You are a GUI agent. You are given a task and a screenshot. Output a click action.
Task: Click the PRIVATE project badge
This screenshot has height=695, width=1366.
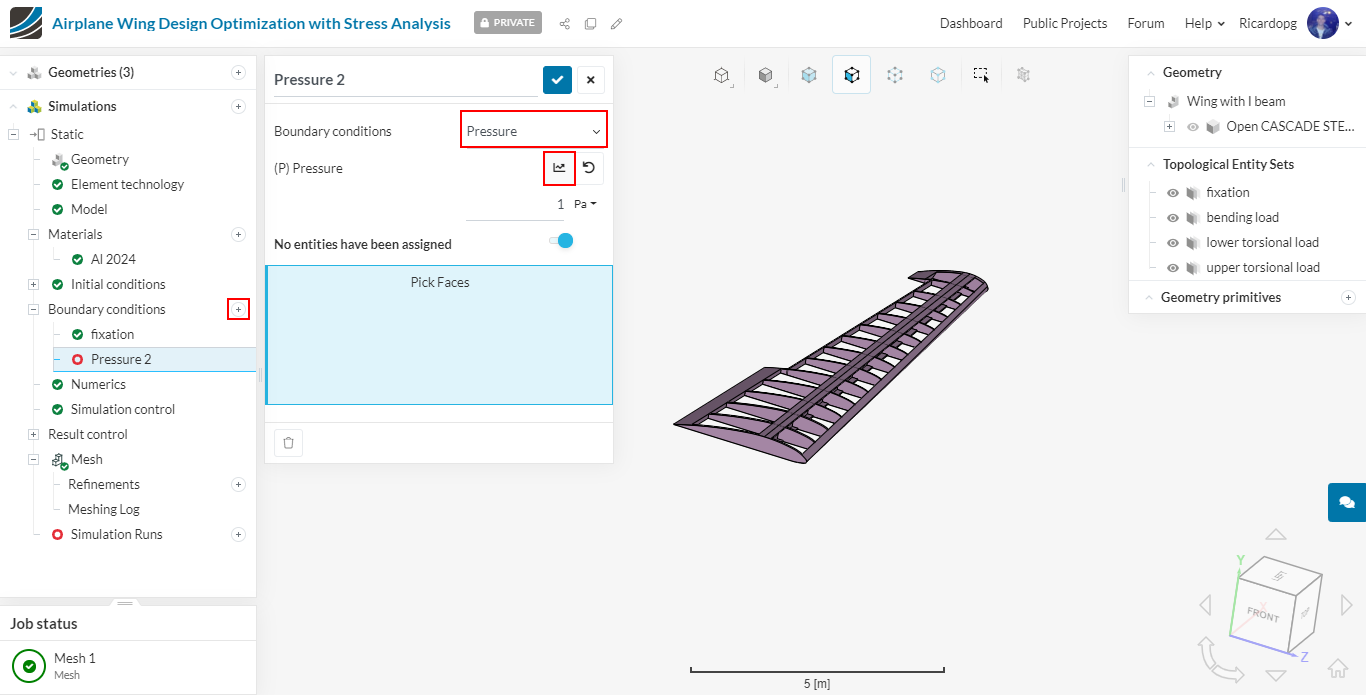pyautogui.click(x=508, y=22)
